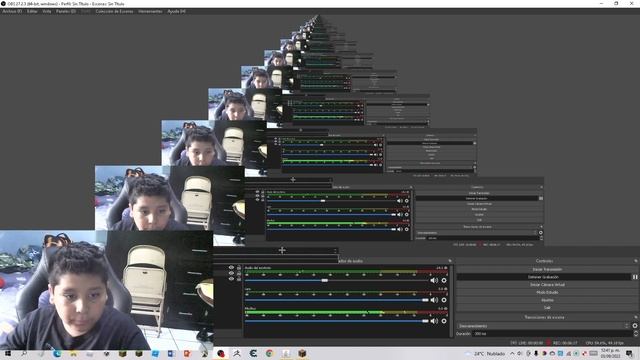This screenshot has height=360, width=640.
Task: Click the OBS Studio taskbar icon
Action: pyautogui.click(x=221, y=353)
